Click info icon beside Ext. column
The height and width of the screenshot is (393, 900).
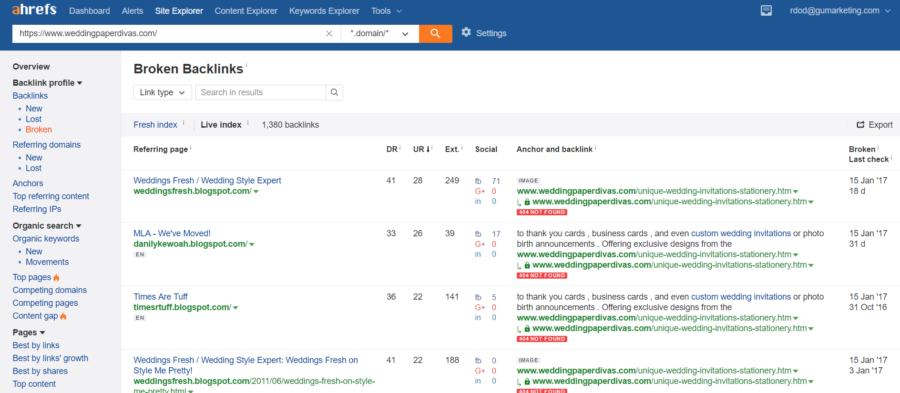click(462, 147)
